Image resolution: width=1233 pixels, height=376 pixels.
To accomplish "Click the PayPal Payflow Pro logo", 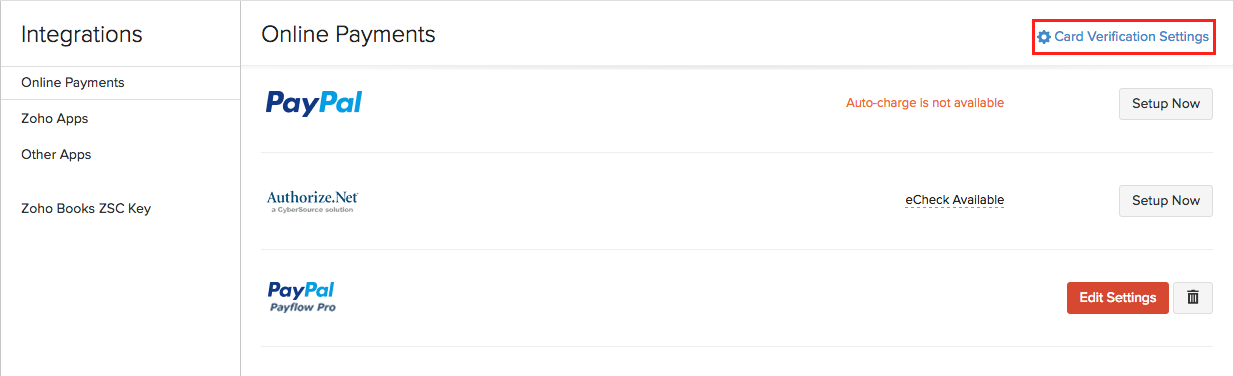I will coord(302,297).
